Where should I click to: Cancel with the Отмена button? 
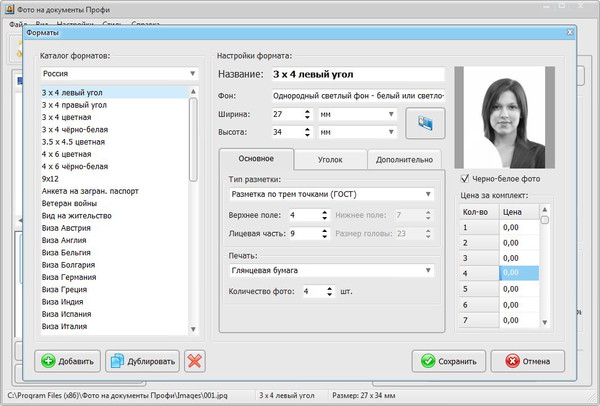point(528,360)
